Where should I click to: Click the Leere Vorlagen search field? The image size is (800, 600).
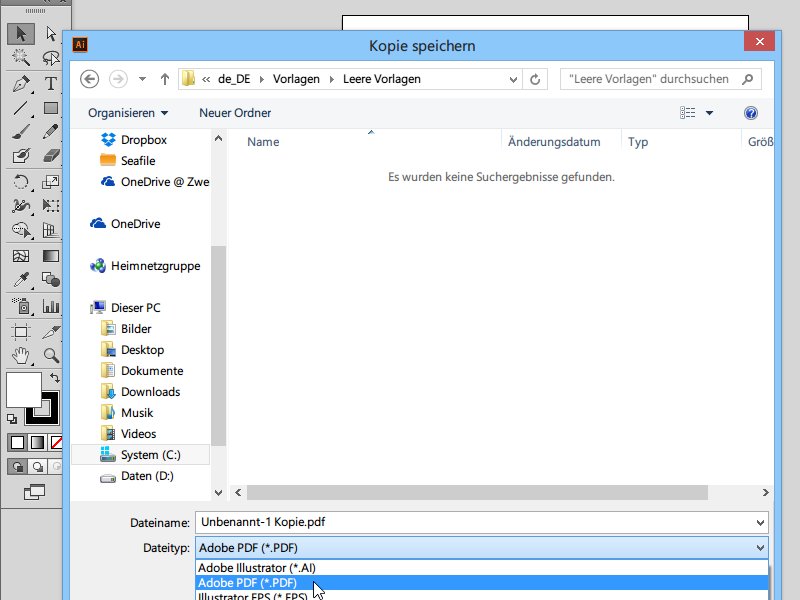coord(660,79)
